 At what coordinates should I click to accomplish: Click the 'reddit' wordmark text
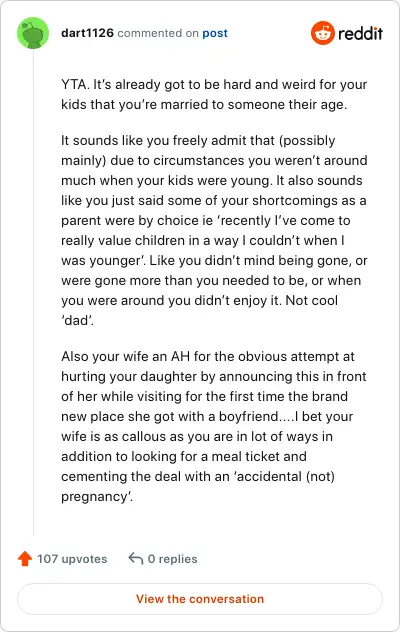[360, 33]
